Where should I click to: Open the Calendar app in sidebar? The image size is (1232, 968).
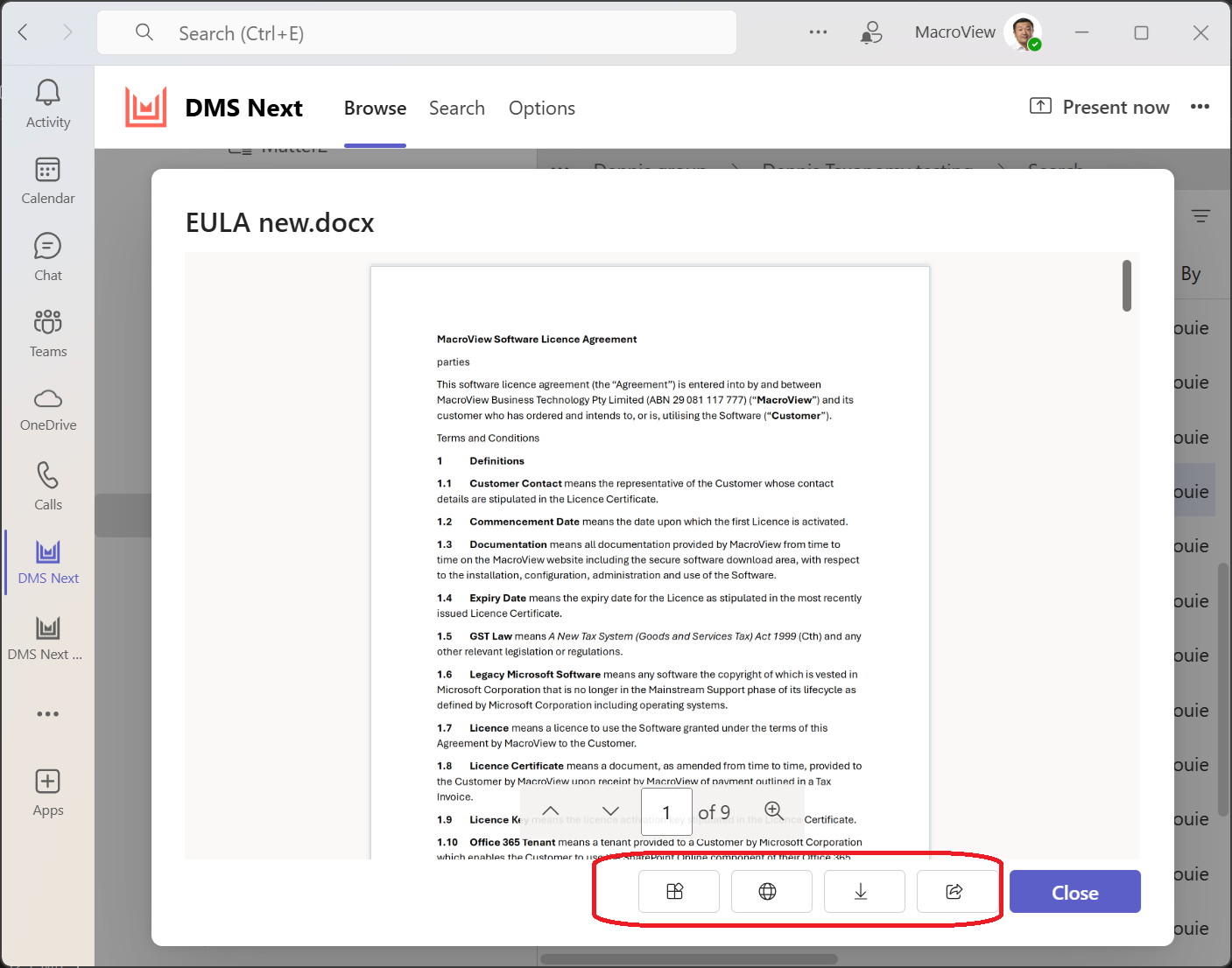(48, 181)
